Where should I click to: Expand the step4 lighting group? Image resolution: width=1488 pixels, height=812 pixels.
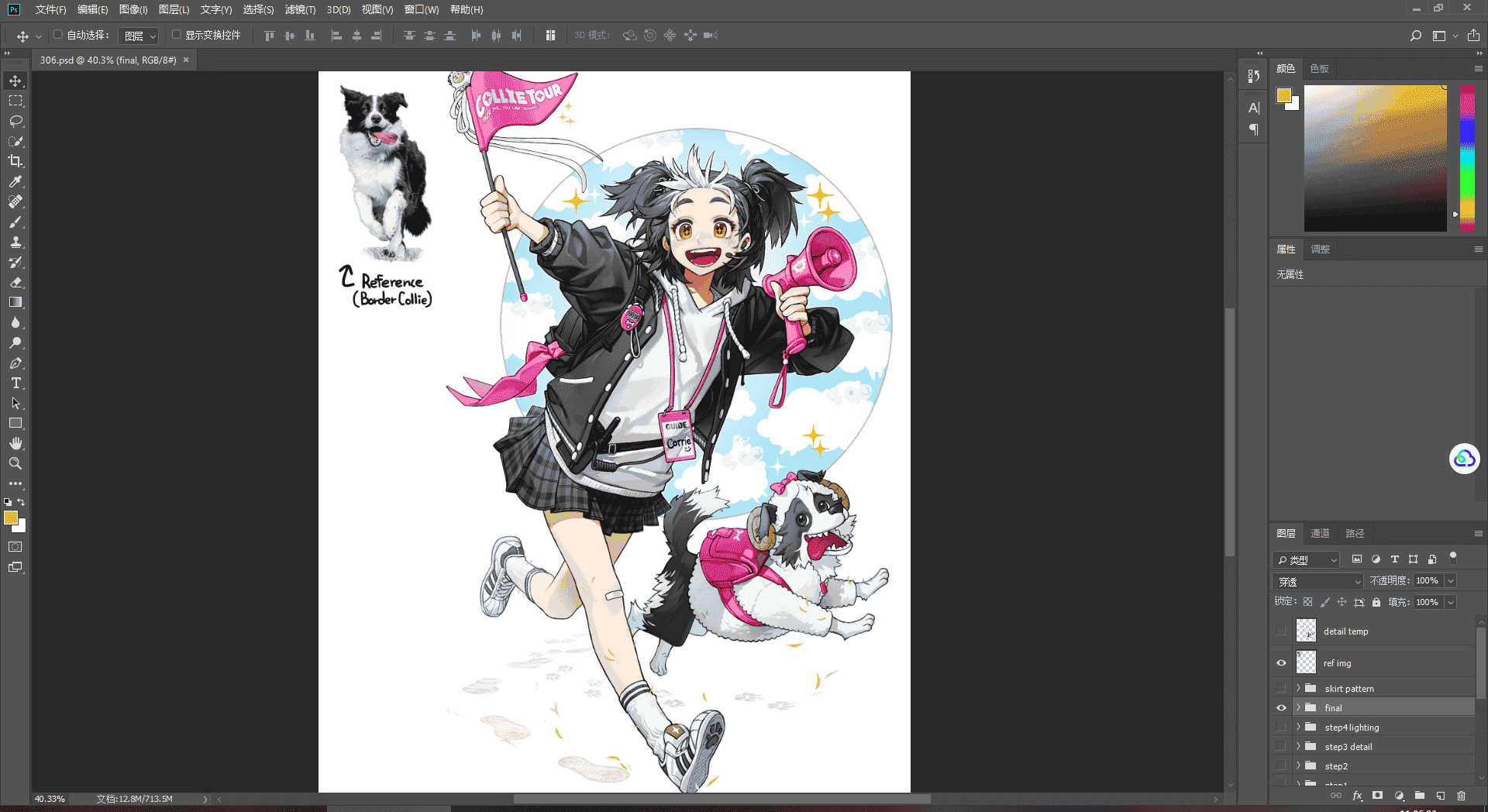pyautogui.click(x=1298, y=727)
